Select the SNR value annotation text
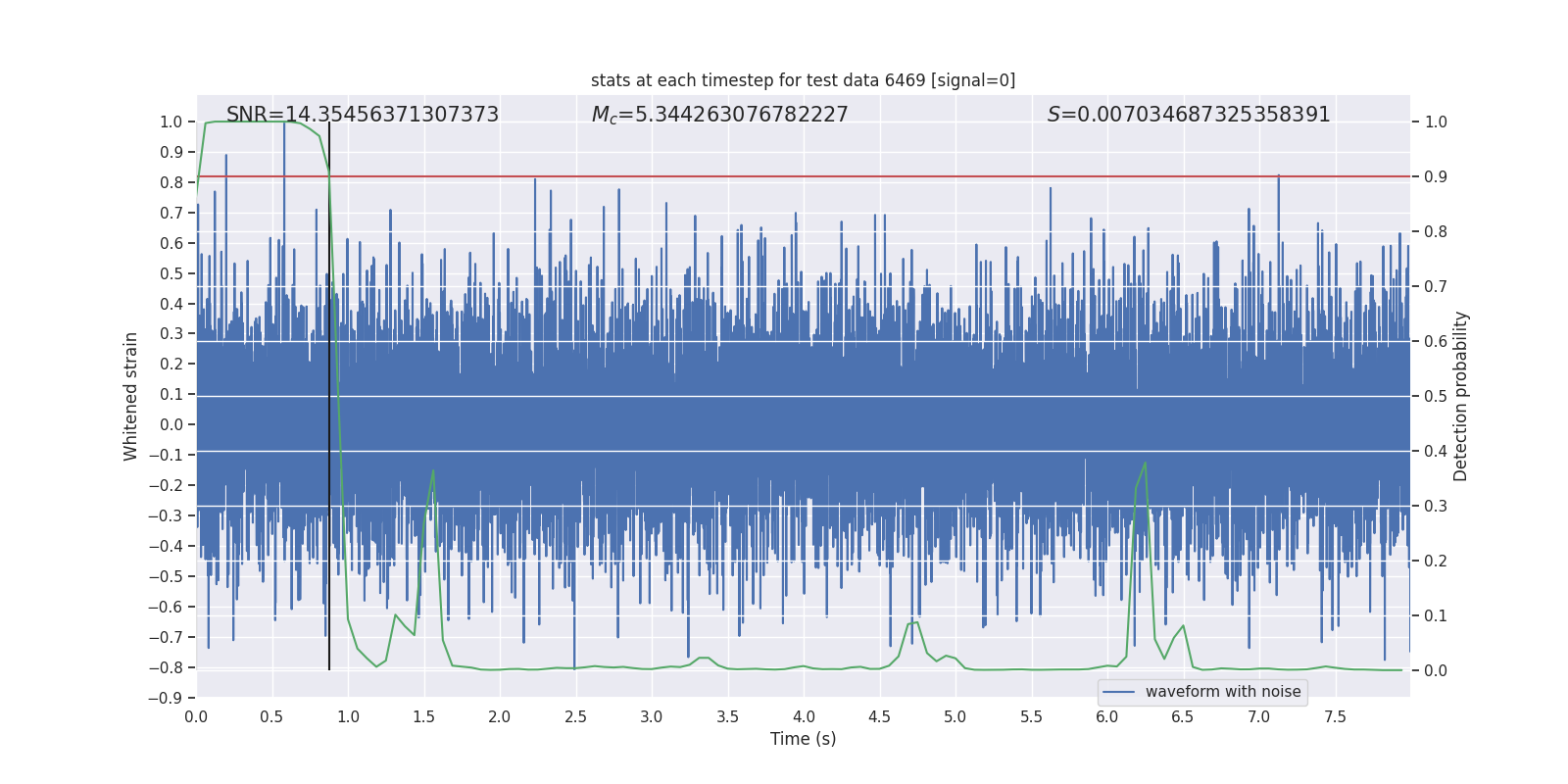The image size is (1568, 784). [363, 115]
